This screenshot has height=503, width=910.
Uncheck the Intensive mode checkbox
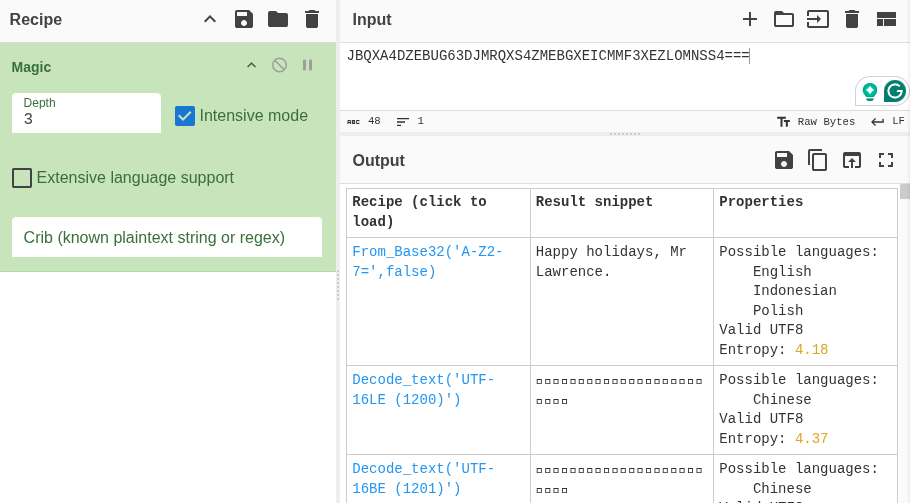pos(185,116)
